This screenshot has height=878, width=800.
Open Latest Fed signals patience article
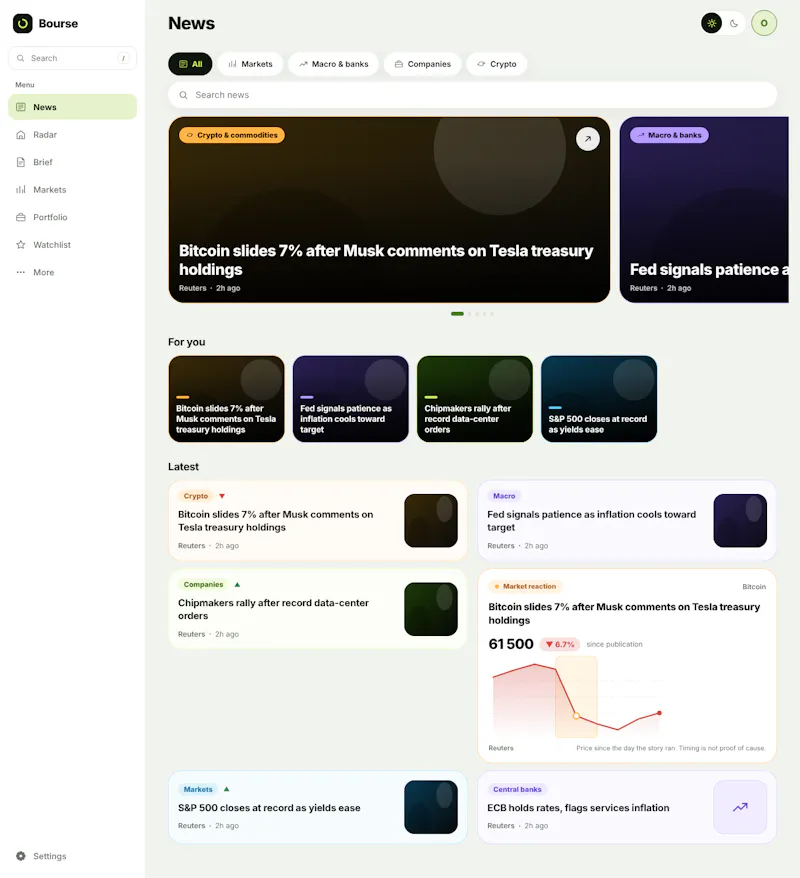591,521
